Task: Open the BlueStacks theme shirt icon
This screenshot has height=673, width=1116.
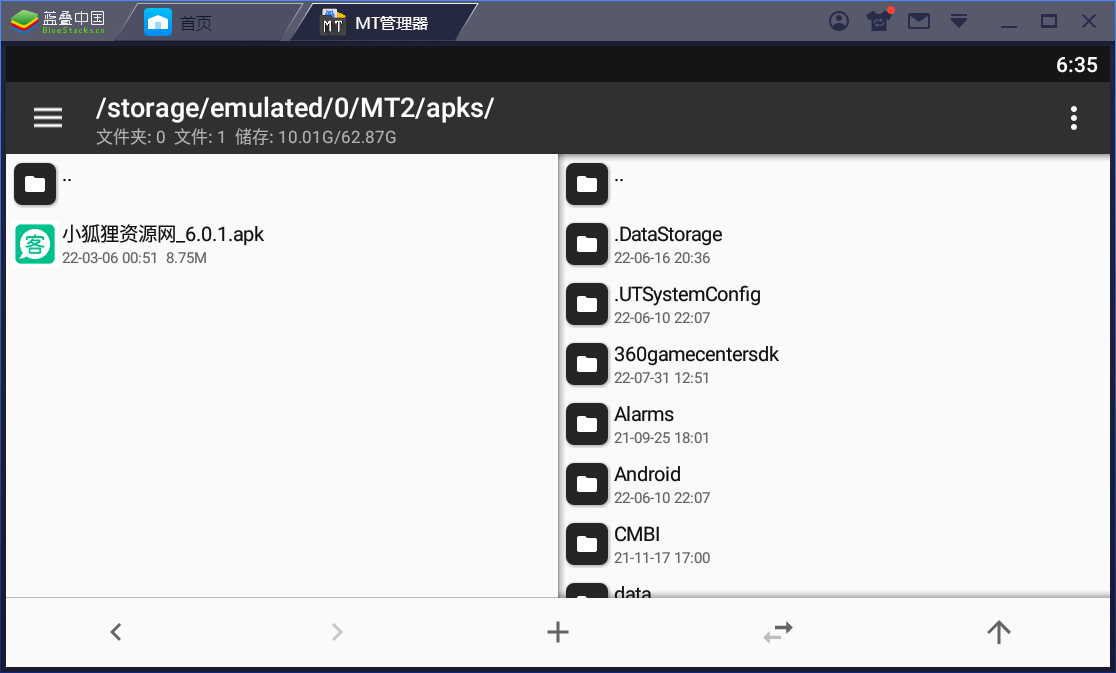Action: tap(879, 21)
